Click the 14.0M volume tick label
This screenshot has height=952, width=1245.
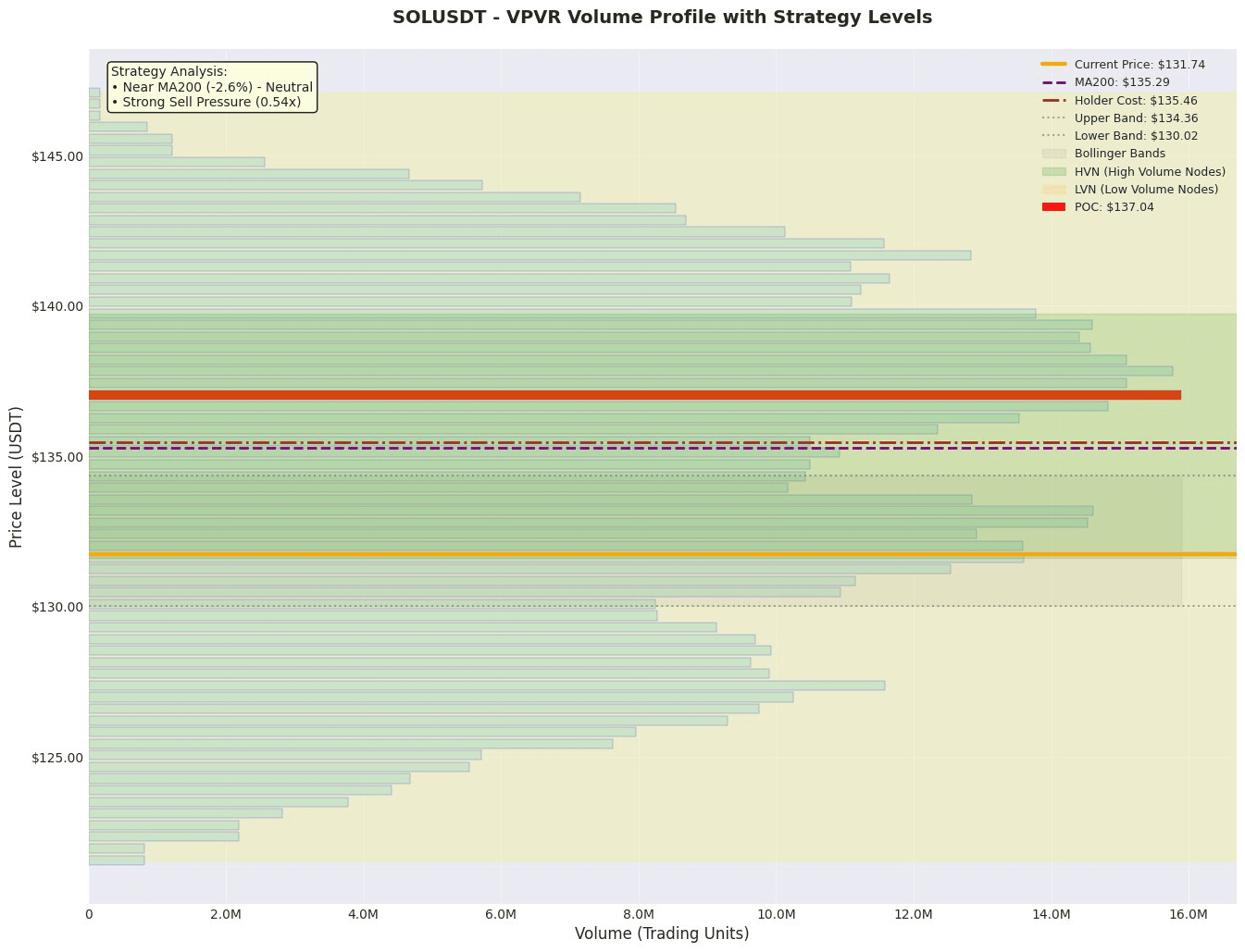[x=1052, y=914]
